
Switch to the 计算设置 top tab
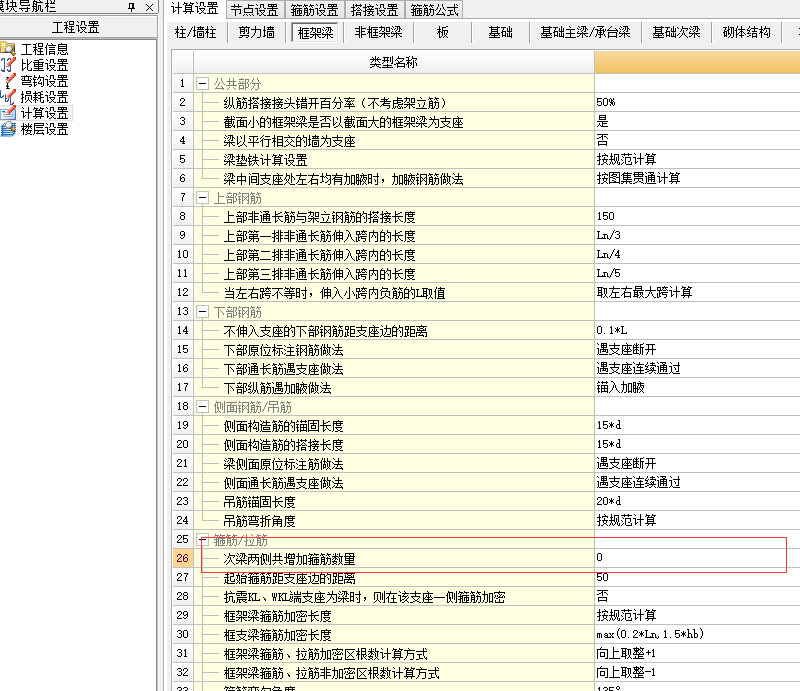[x=194, y=9]
